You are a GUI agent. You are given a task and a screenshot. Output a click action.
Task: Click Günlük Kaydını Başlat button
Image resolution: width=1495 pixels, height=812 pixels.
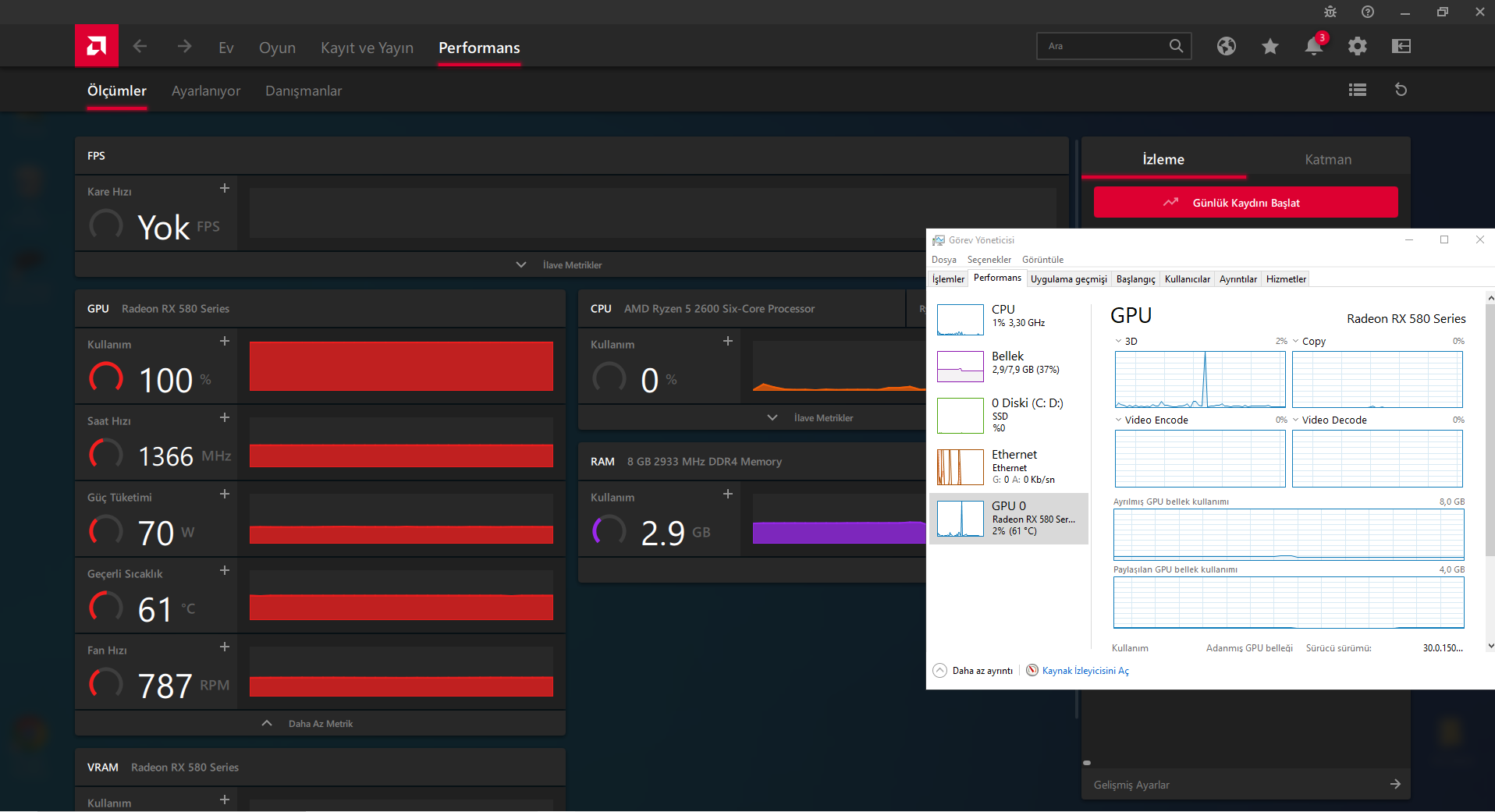pyautogui.click(x=1245, y=203)
